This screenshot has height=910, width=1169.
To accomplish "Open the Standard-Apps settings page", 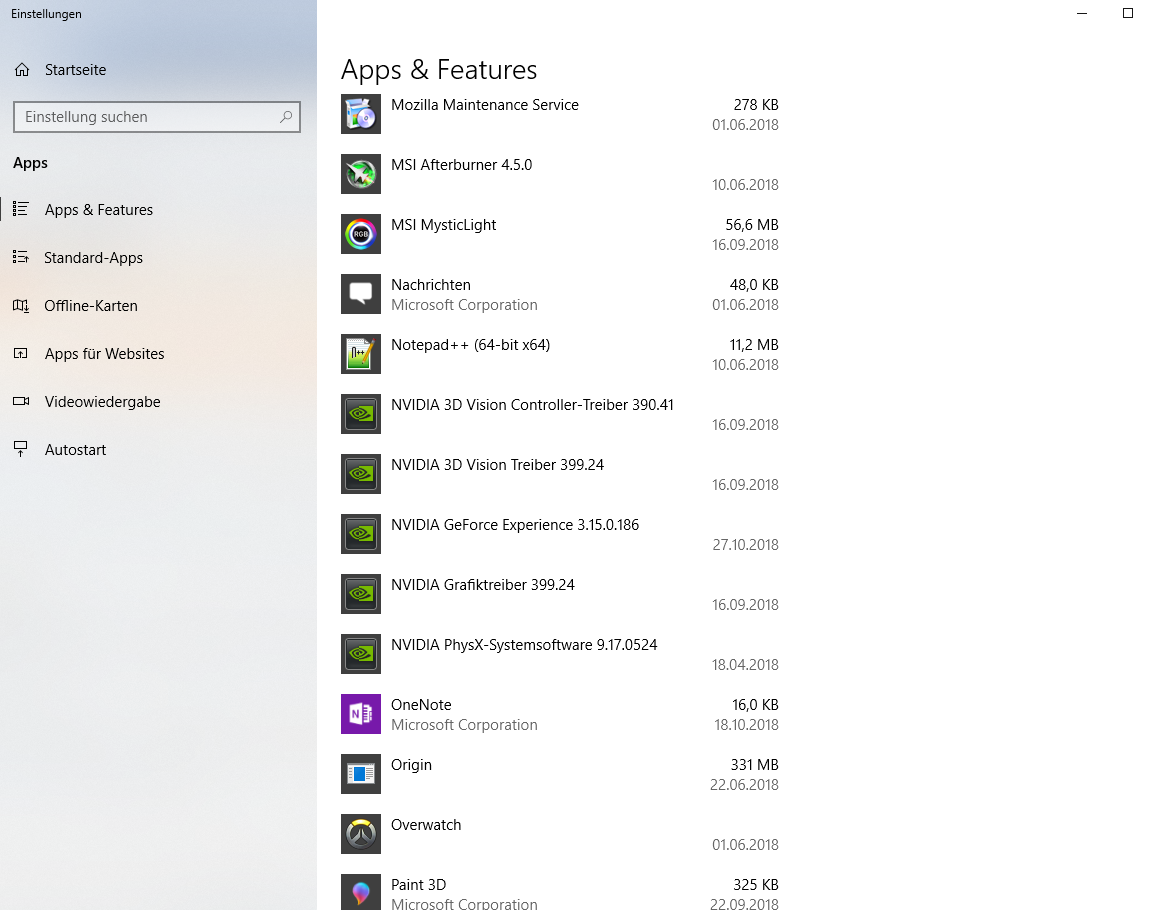I will coord(93,257).
